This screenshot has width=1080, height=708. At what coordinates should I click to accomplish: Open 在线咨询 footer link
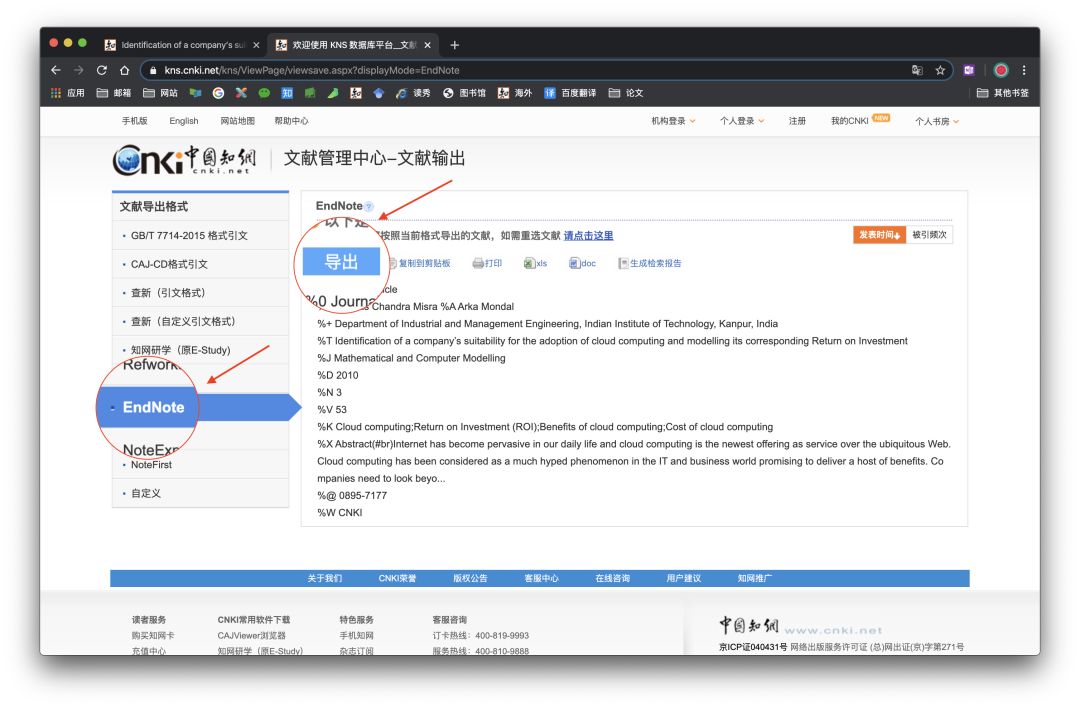[612, 579]
